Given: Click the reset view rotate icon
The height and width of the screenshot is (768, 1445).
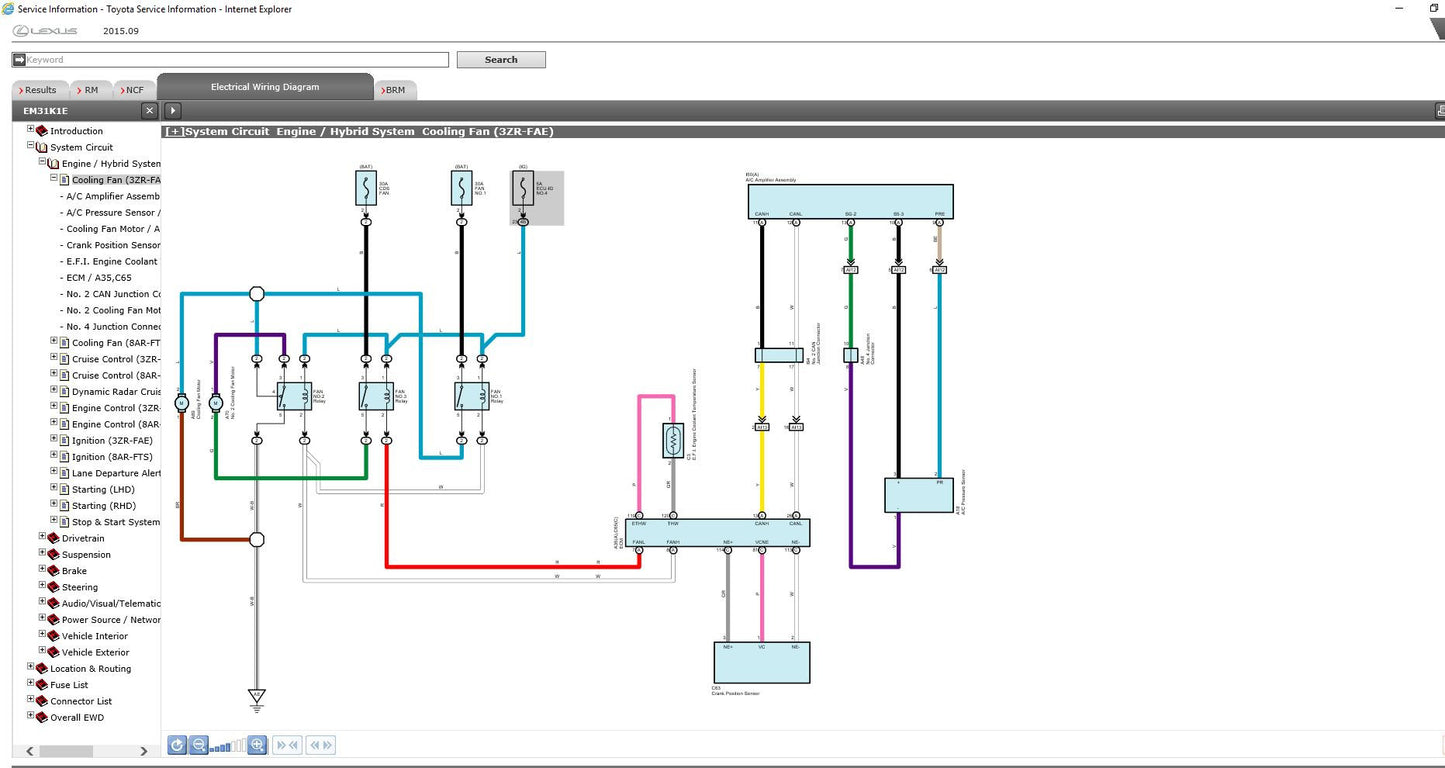Looking at the screenshot, I should pyautogui.click(x=177, y=745).
